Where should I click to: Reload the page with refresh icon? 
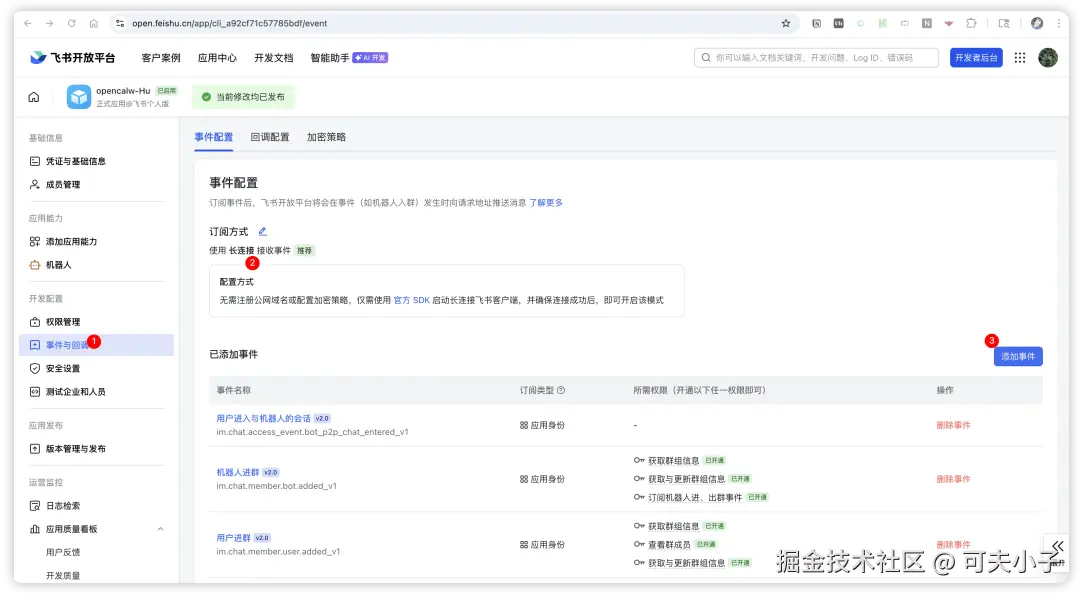[72, 23]
